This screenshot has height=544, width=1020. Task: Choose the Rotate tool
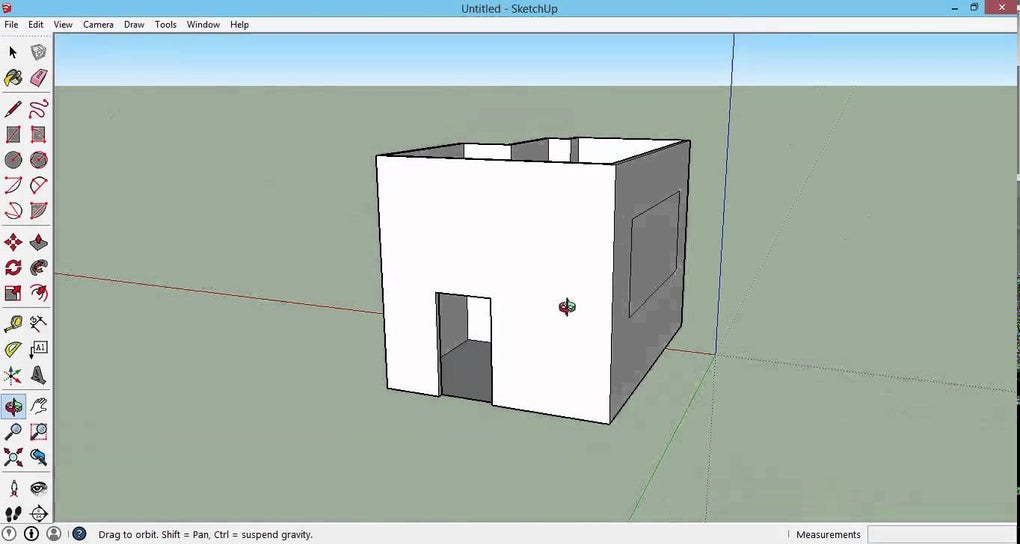(13, 267)
